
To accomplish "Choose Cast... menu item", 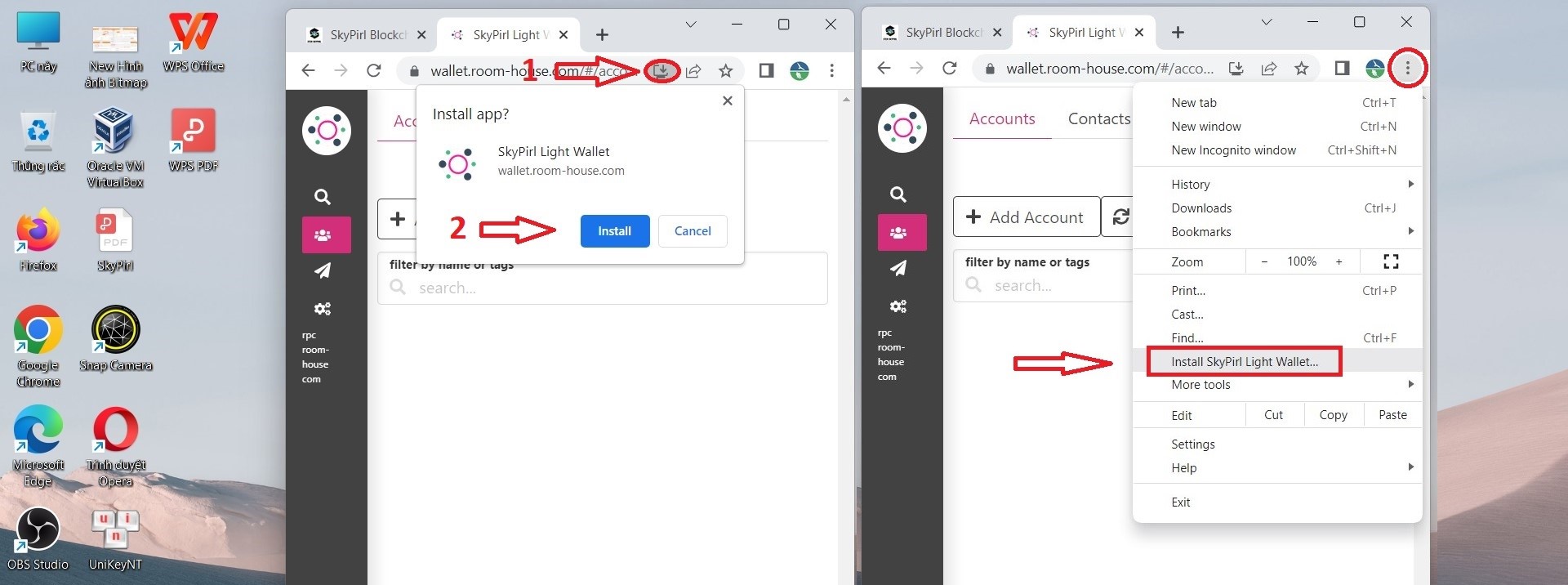I will (x=1277, y=315).
